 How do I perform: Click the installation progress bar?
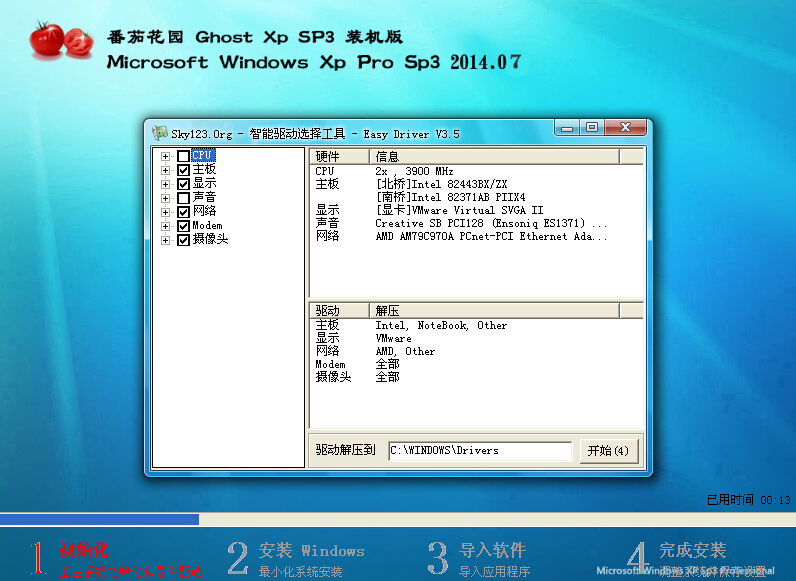(398, 519)
